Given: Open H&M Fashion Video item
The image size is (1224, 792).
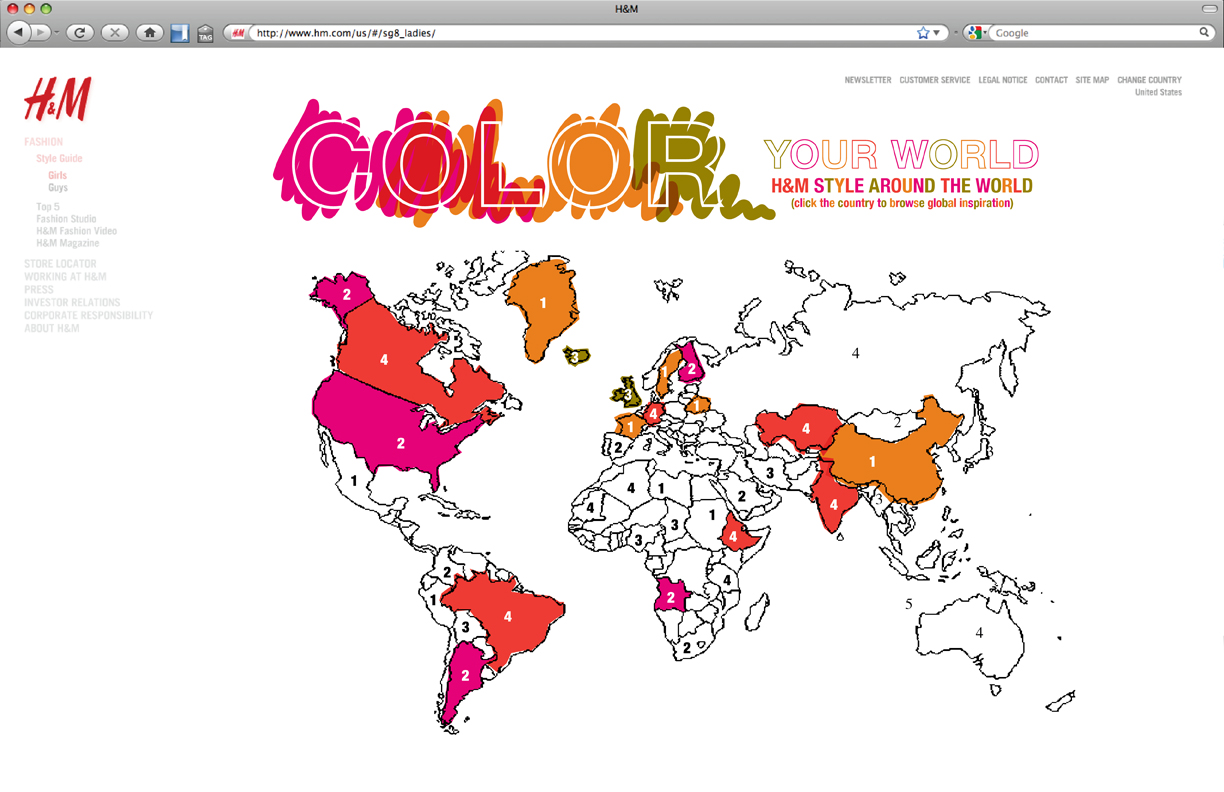Looking at the screenshot, I should (76, 231).
